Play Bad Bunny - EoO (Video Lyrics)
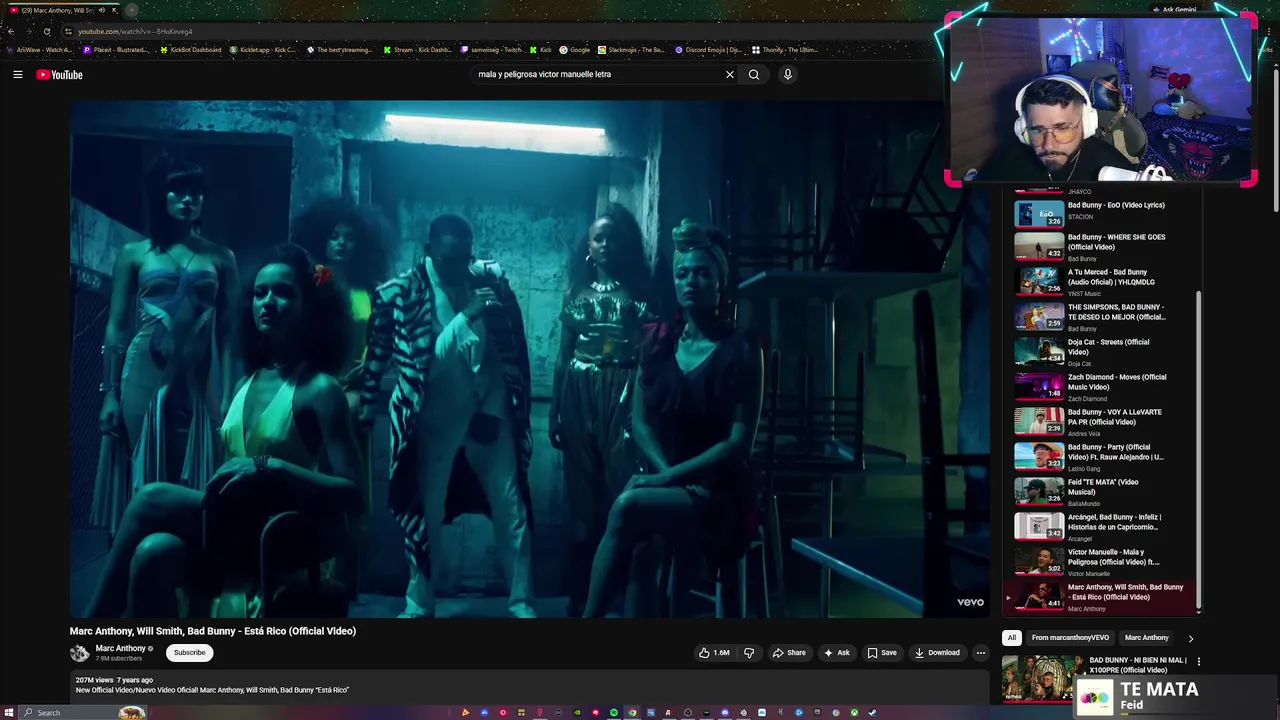This screenshot has width=1280, height=720. (x=1099, y=213)
